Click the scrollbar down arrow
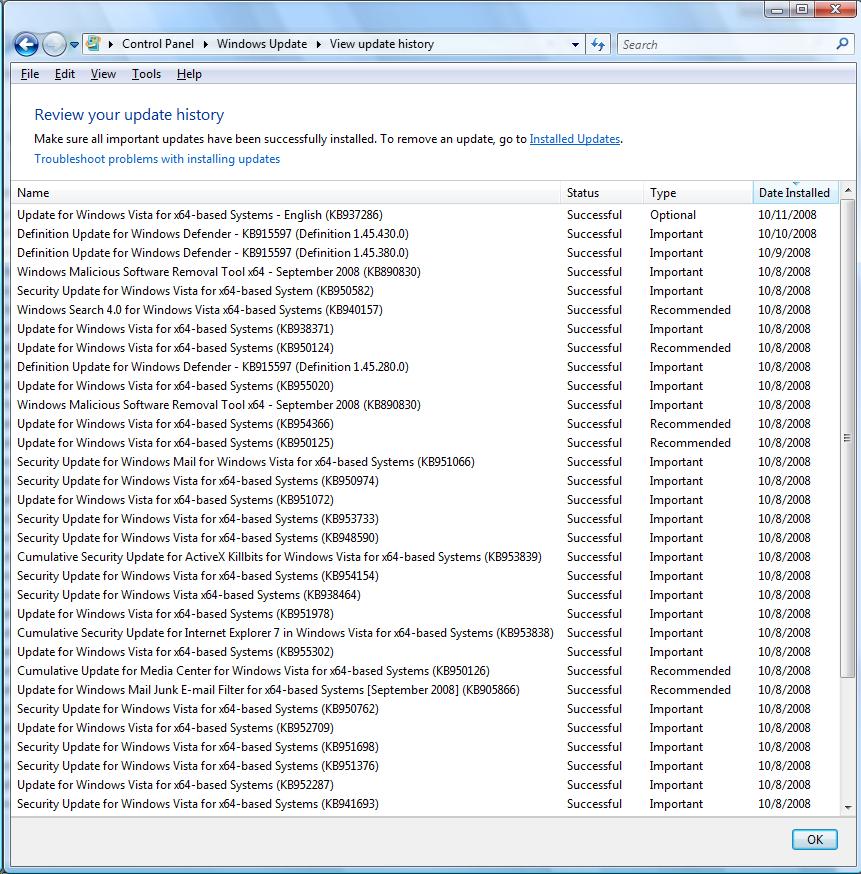The image size is (861, 874). [848, 807]
